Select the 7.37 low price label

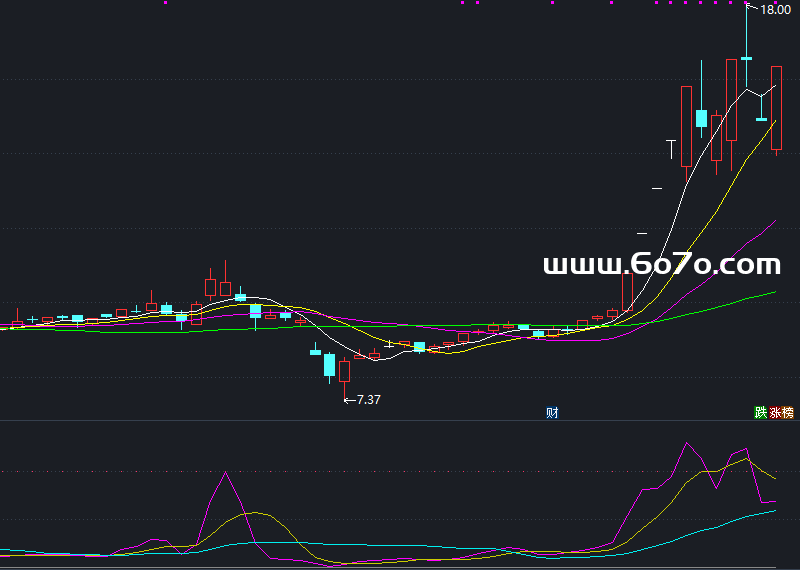(367, 399)
